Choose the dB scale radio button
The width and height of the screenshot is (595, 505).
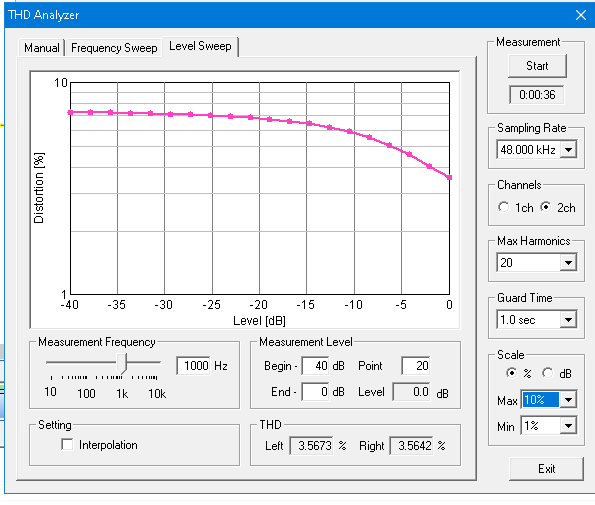tap(548, 373)
